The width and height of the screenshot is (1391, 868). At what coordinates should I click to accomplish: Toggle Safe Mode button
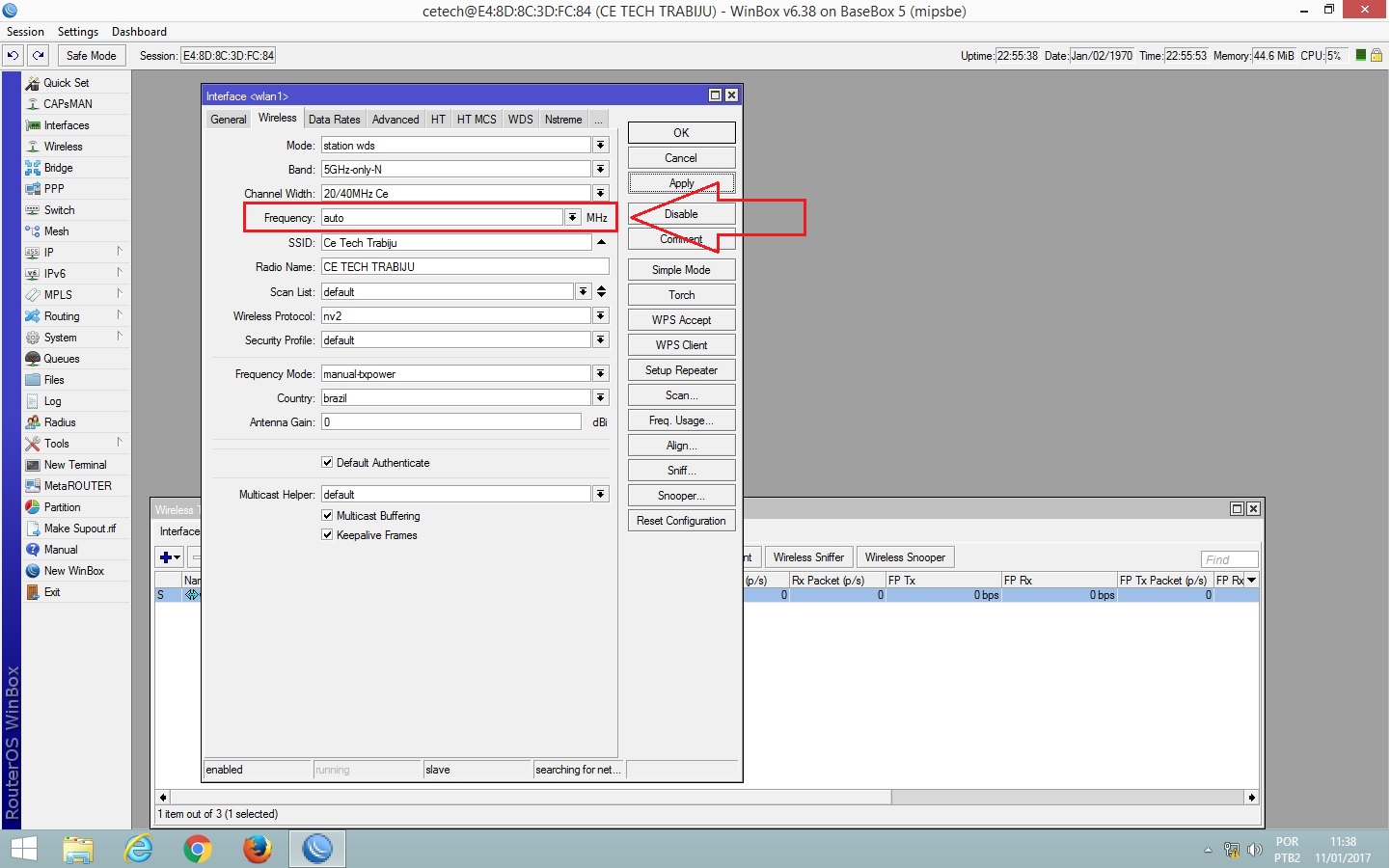[91, 56]
